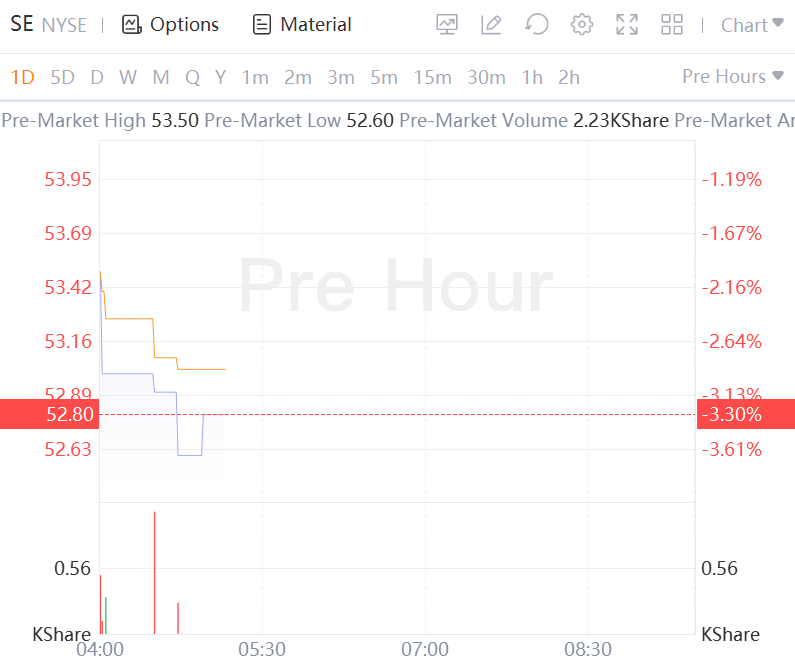Refresh the chart with the circular arrow
This screenshot has width=795, height=662.
(537, 25)
